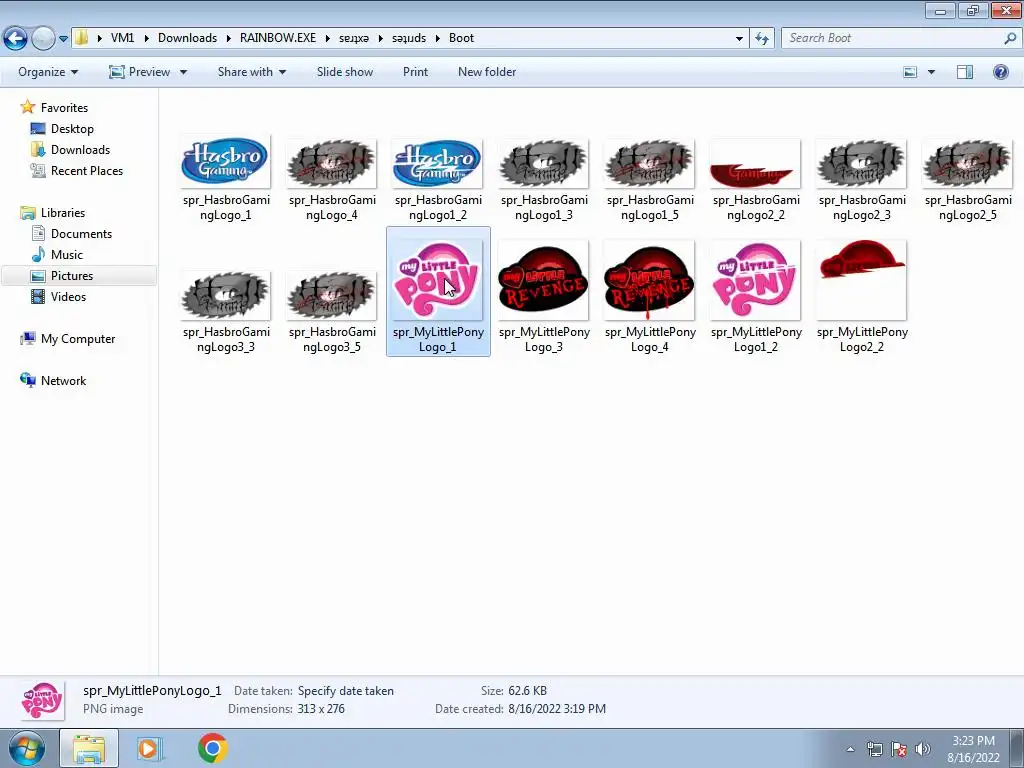
Task: Click New folder in the toolbar
Action: [487, 72]
